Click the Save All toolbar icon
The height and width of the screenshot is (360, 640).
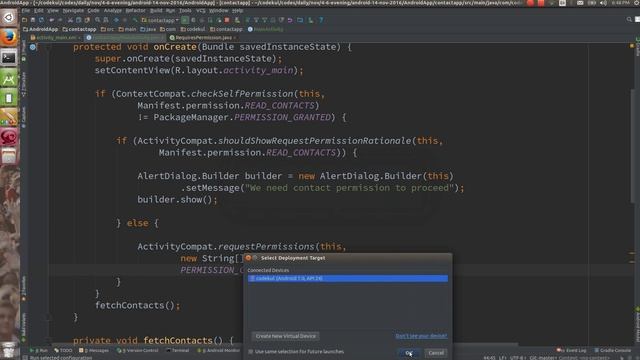click(33, 20)
